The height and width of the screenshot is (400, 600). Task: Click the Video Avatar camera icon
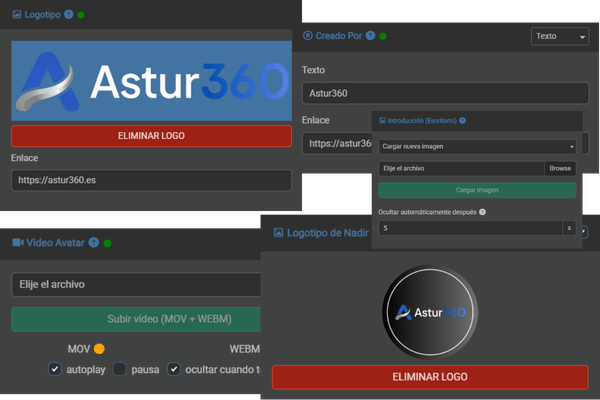pyautogui.click(x=18, y=243)
